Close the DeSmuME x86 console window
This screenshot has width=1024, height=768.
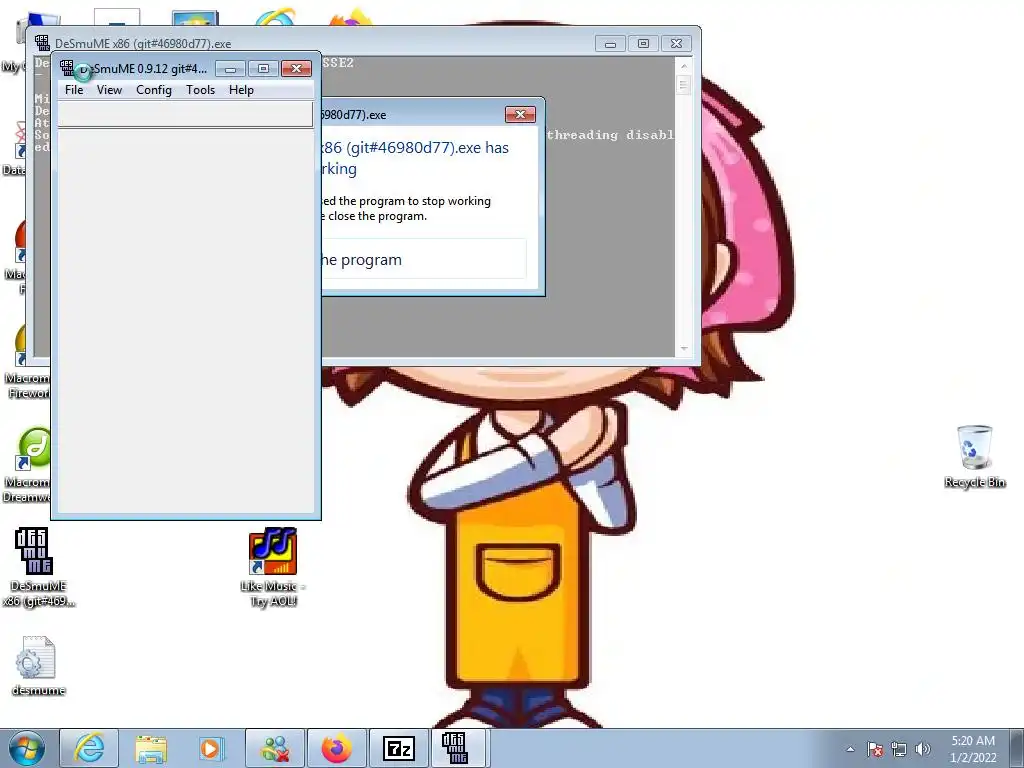click(677, 44)
